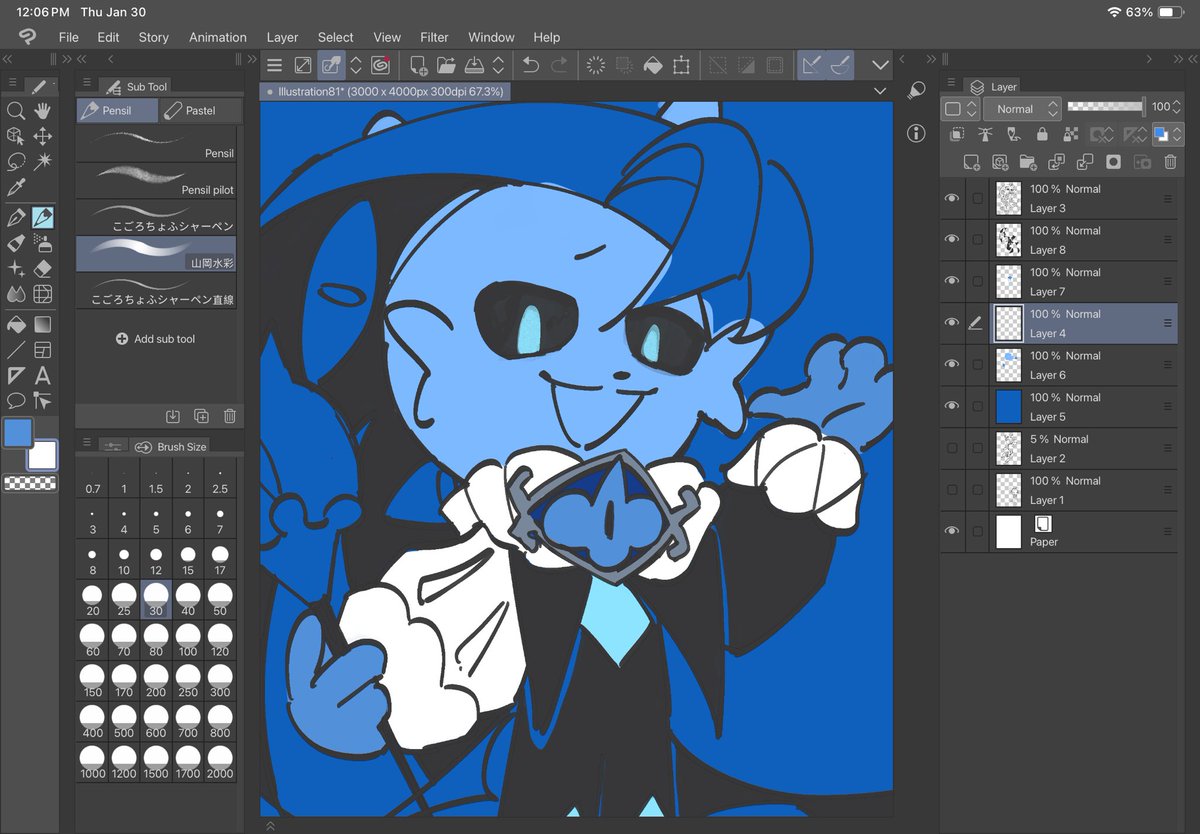
Task: Choose the 山岡水彩 brush
Action: 157,253
